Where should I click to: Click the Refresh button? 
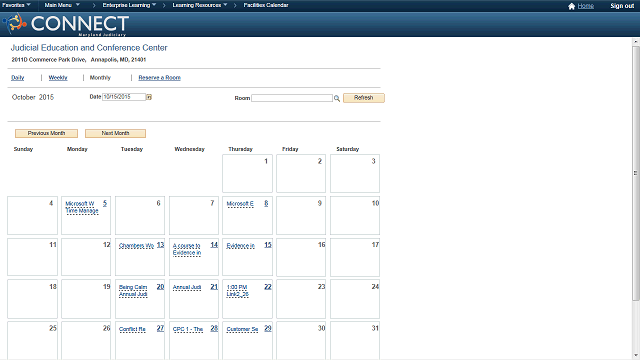(x=364, y=98)
